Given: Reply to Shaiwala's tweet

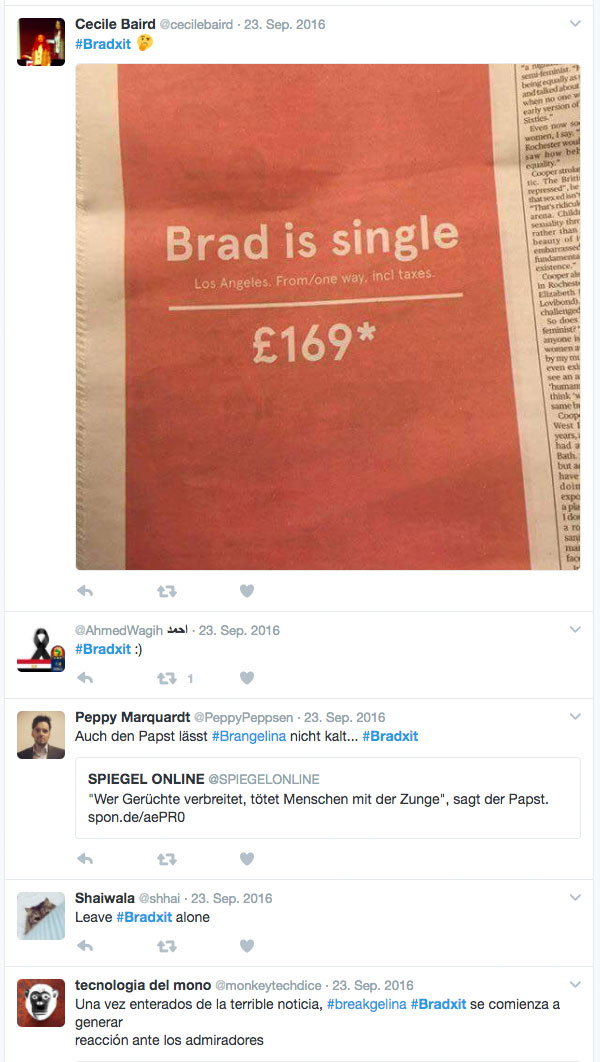Looking at the screenshot, I should [x=85, y=946].
